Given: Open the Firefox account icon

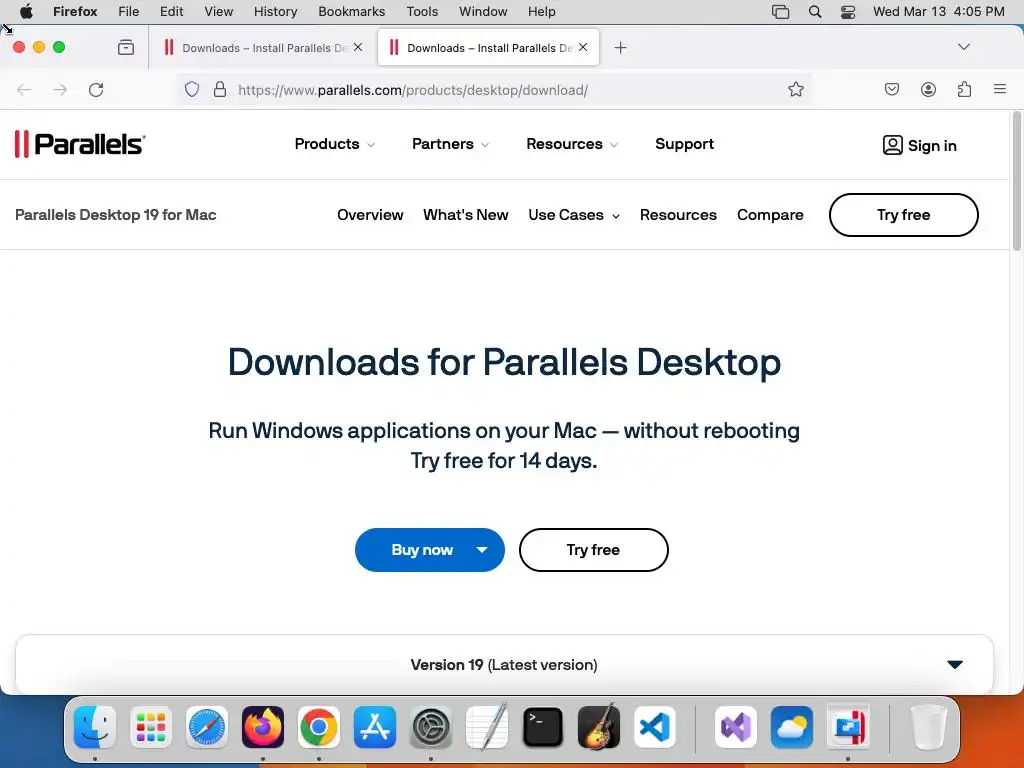Looking at the screenshot, I should click(928, 89).
